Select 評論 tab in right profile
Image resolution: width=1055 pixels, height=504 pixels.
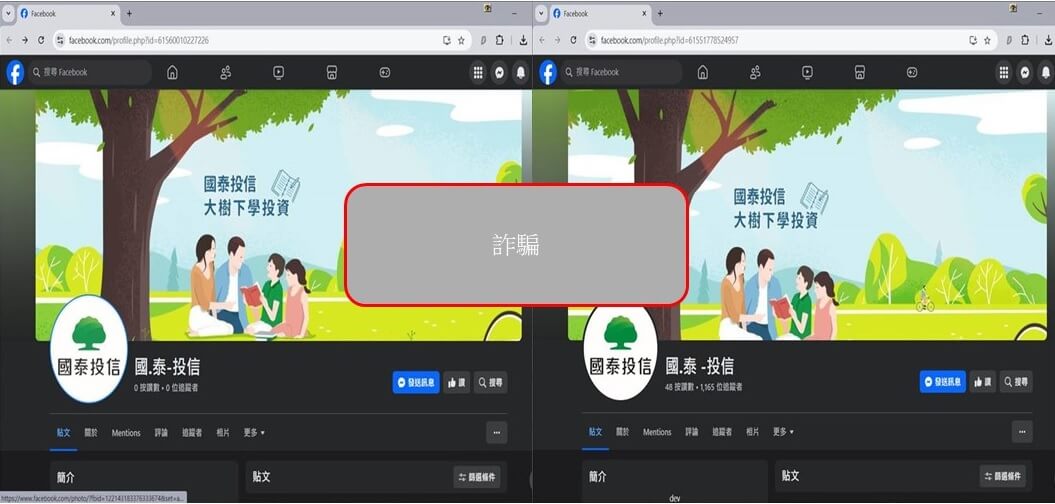pyautogui.click(x=692, y=432)
